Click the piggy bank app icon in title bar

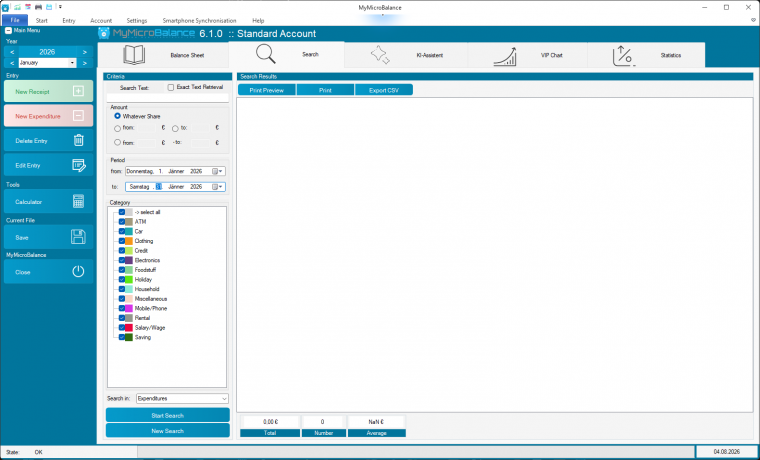point(6,7)
